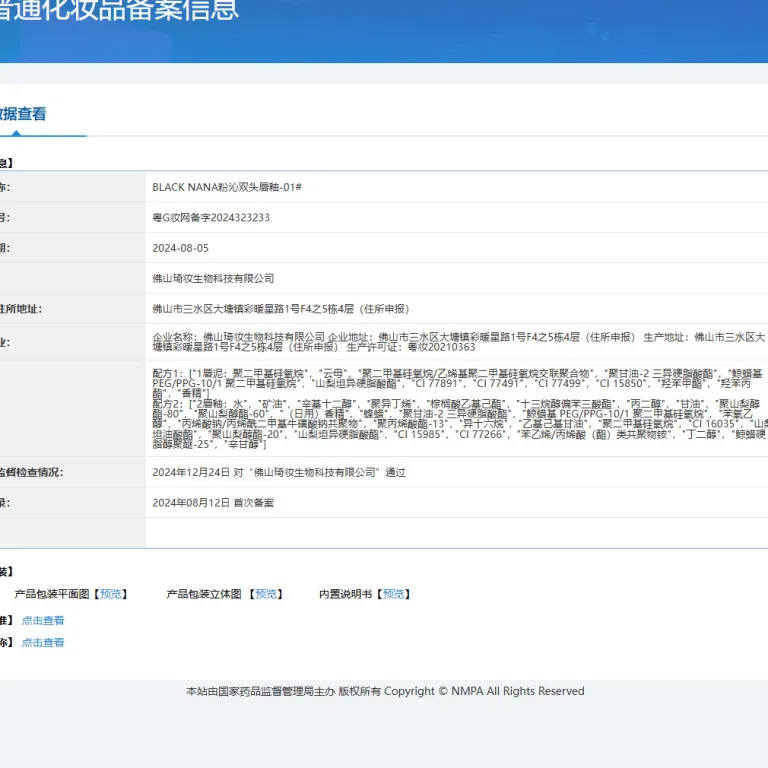Open the 数据查看 tab
Image resolution: width=768 pixels, height=768 pixels.
[23, 114]
